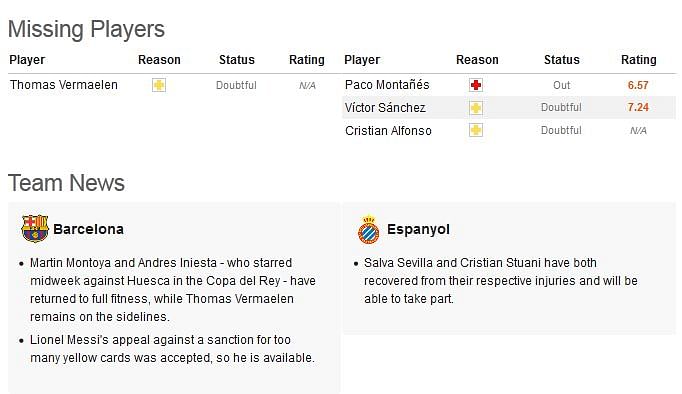Viewport: 682px width, 394px height.
Task: Open Paco Montañés player name
Action: tap(387, 85)
